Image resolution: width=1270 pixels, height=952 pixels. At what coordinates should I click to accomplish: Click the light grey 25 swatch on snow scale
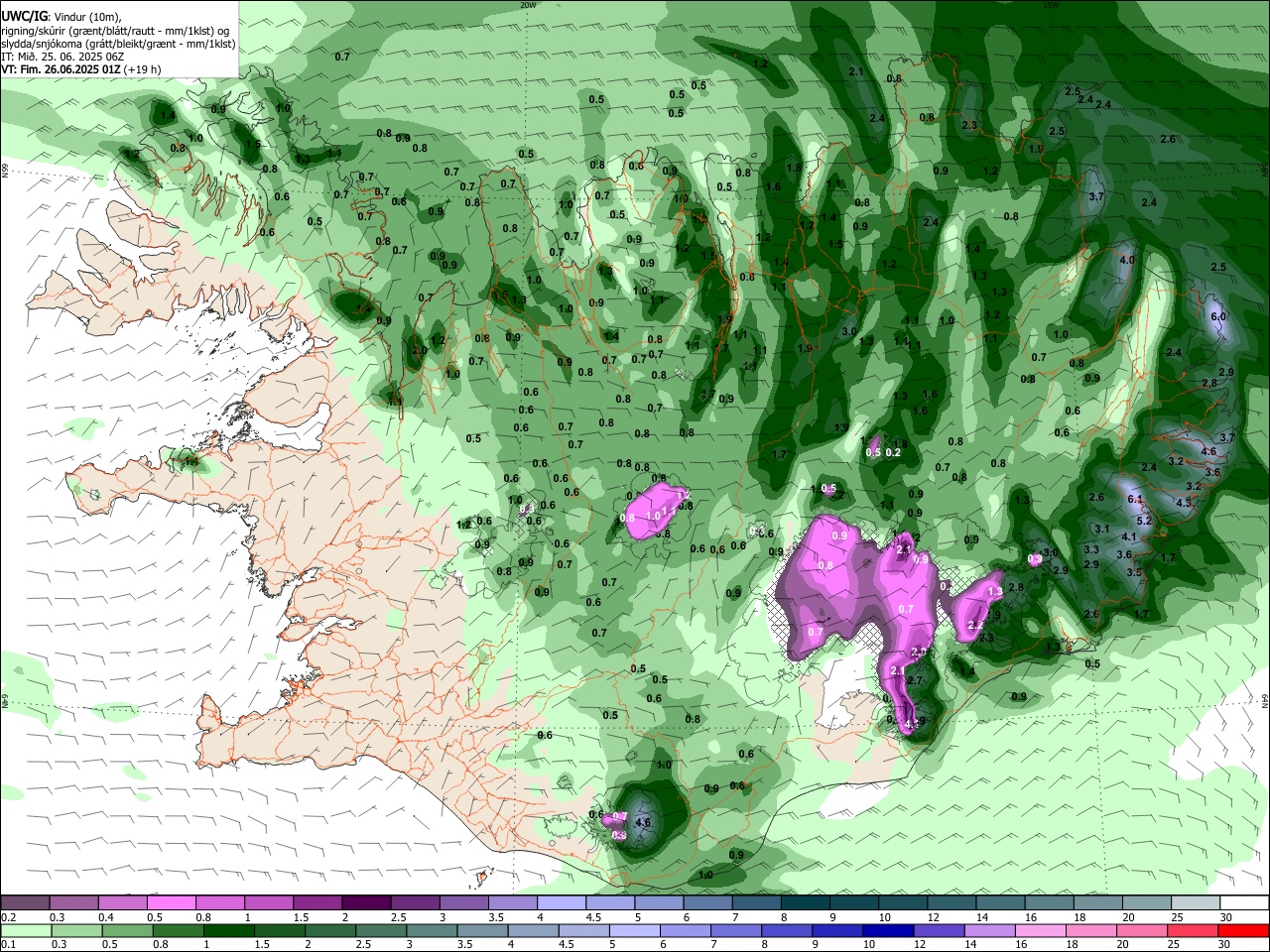pos(1194,903)
